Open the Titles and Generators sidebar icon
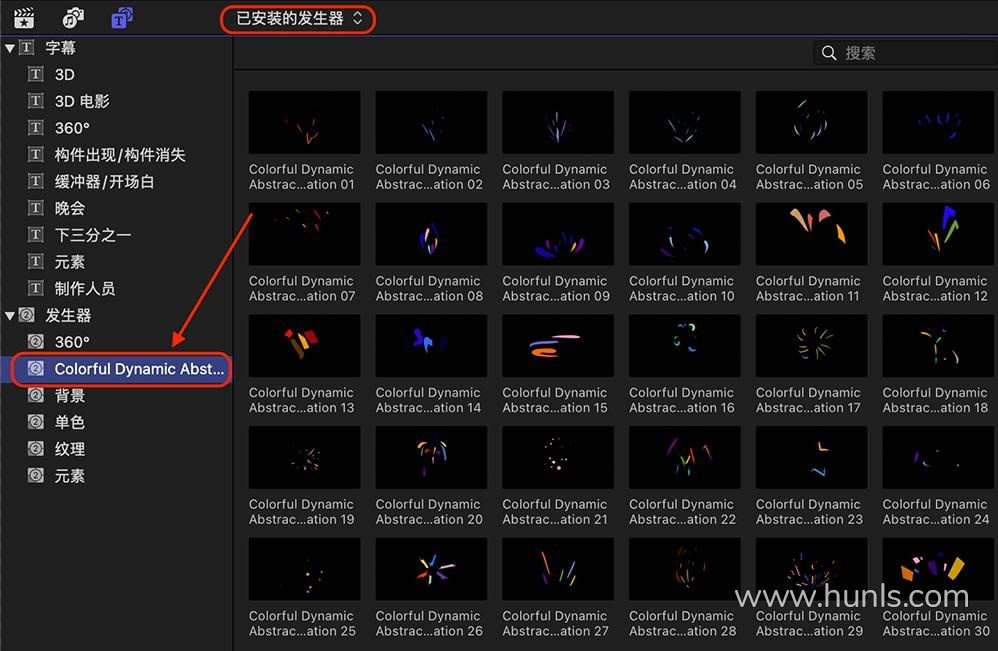This screenshot has height=651, width=998. pos(122,18)
